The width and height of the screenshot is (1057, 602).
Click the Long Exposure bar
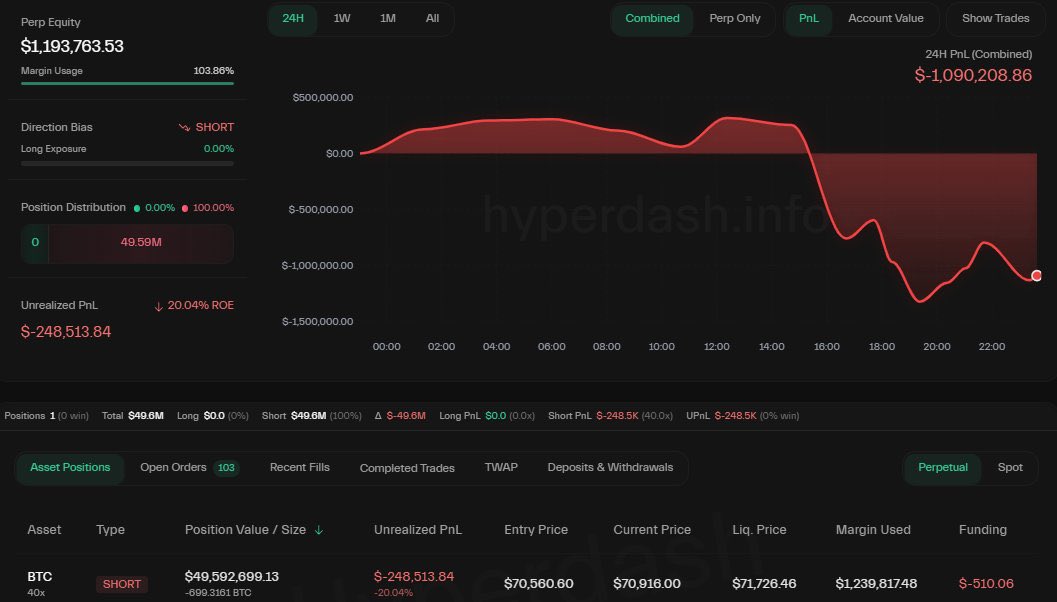[x=127, y=163]
